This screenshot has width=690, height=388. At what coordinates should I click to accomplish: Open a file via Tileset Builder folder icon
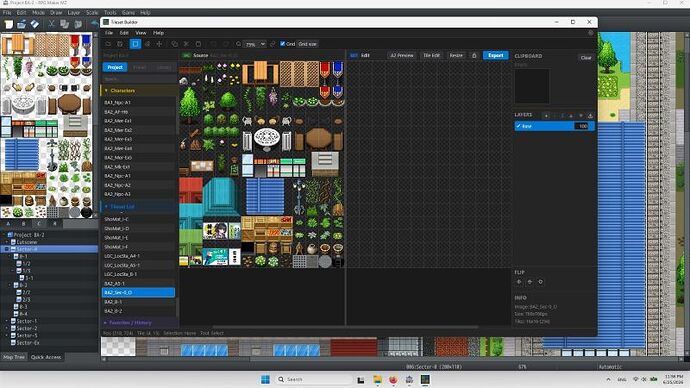pos(108,44)
